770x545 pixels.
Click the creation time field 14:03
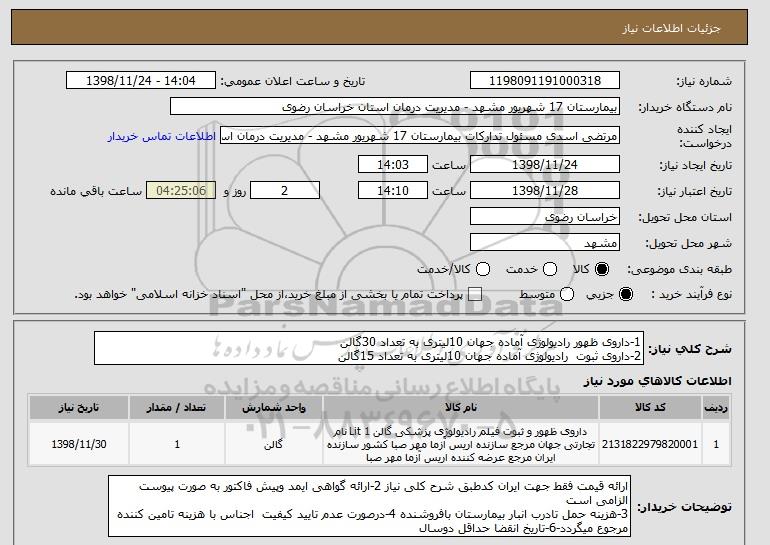click(x=393, y=164)
